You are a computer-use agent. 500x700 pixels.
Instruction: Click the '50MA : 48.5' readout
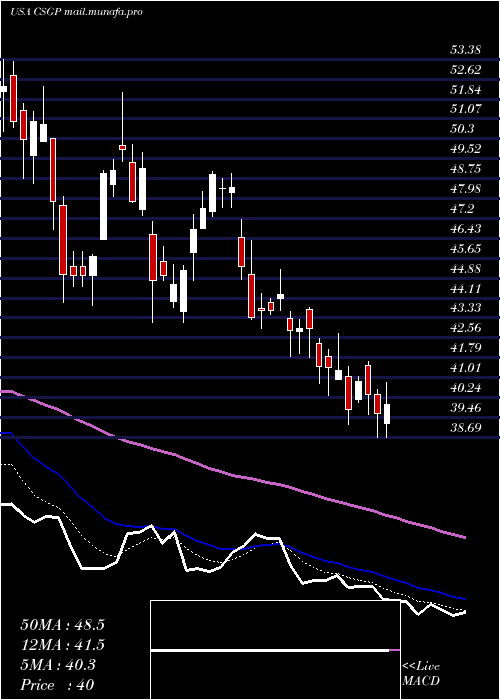tap(62, 625)
